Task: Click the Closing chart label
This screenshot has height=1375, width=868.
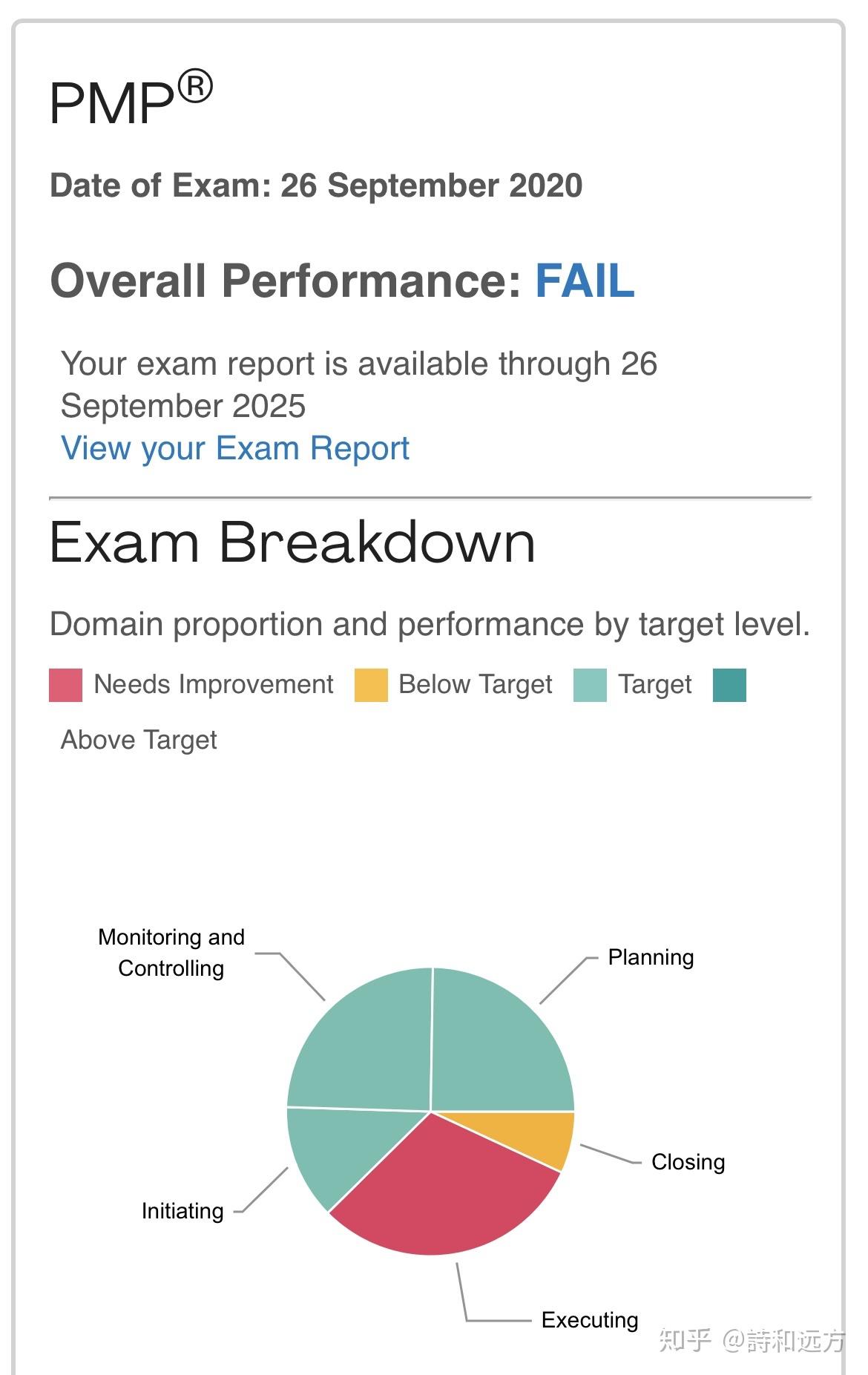Action: coord(688,1161)
